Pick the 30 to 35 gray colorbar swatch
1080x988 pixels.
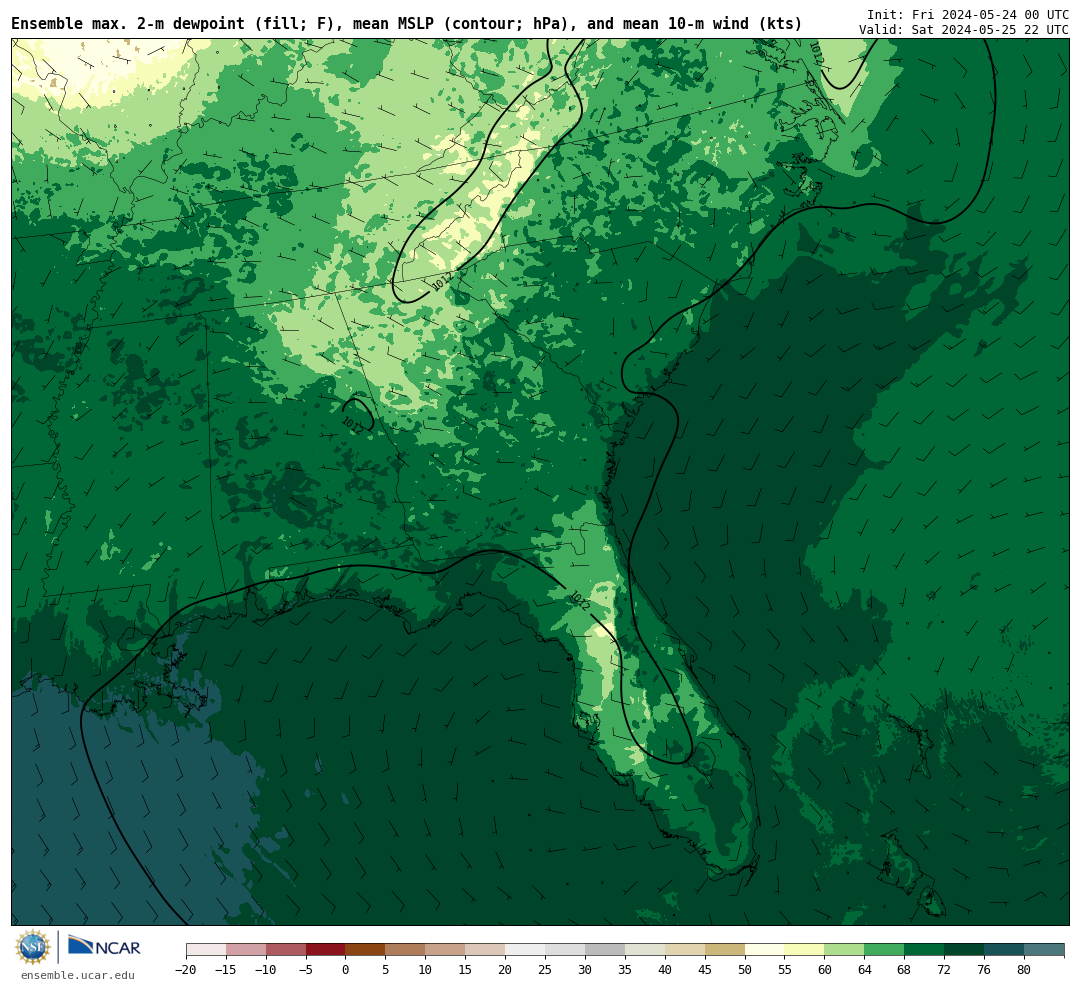(x=605, y=950)
